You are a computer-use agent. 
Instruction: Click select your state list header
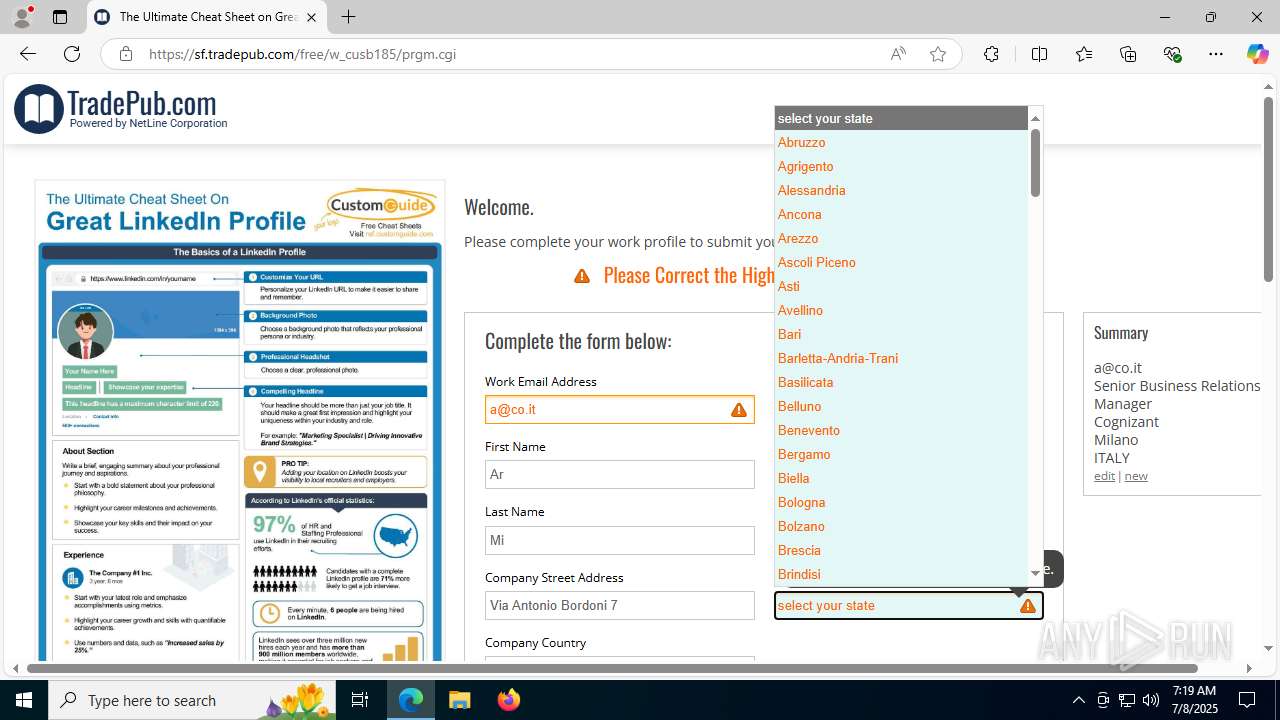(901, 118)
